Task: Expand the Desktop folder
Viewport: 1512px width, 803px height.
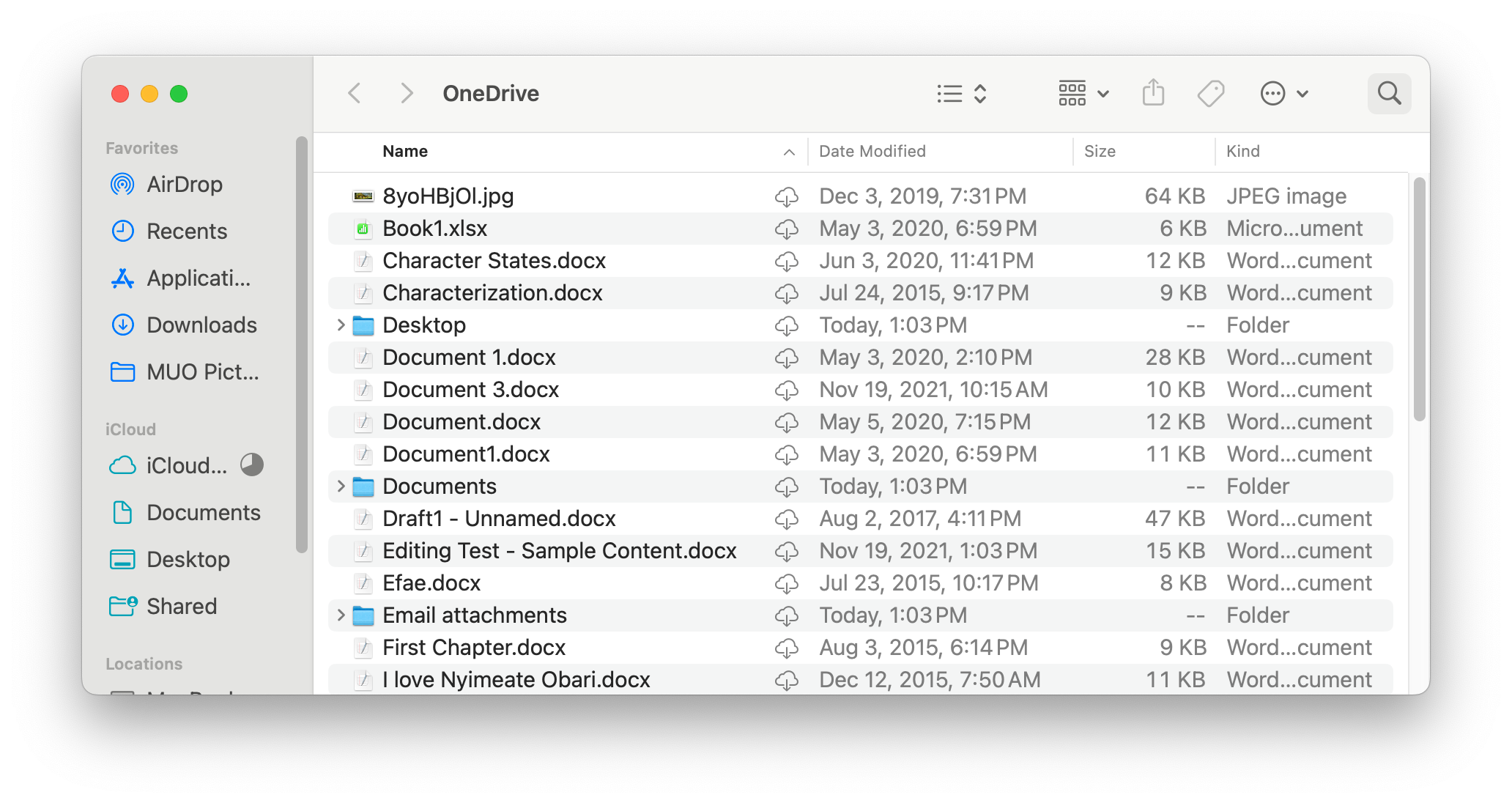Action: coord(340,325)
